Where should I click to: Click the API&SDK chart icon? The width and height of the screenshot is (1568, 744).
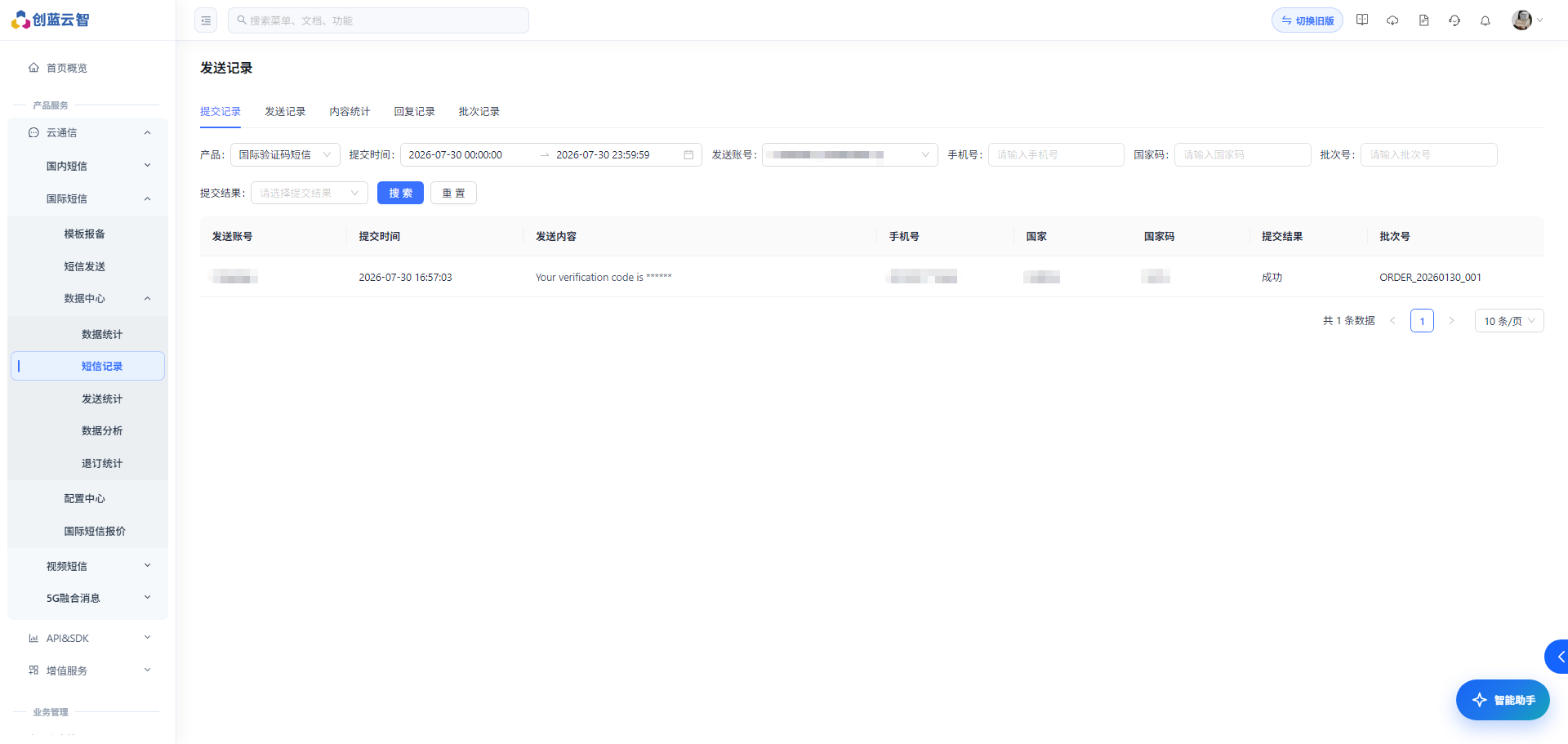33,638
